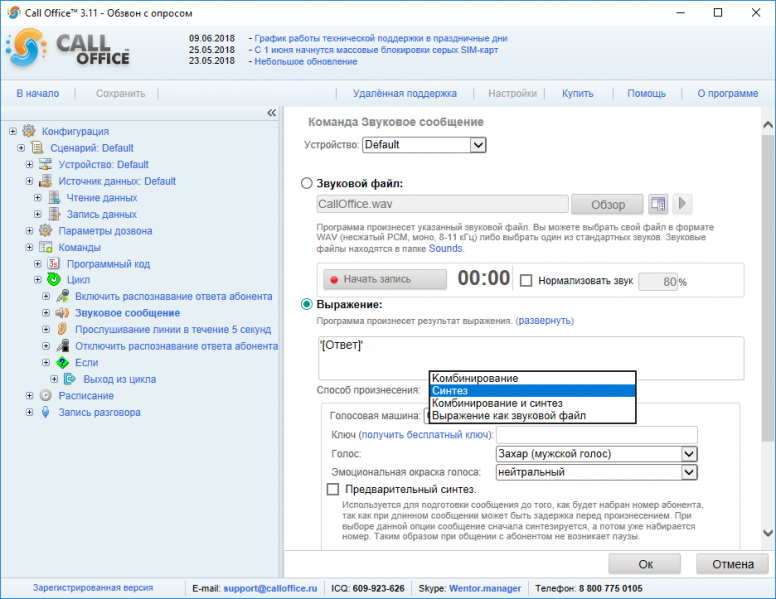Enable Предварительный синтез checkbox
The height and width of the screenshot is (599, 776).
tap(333, 489)
